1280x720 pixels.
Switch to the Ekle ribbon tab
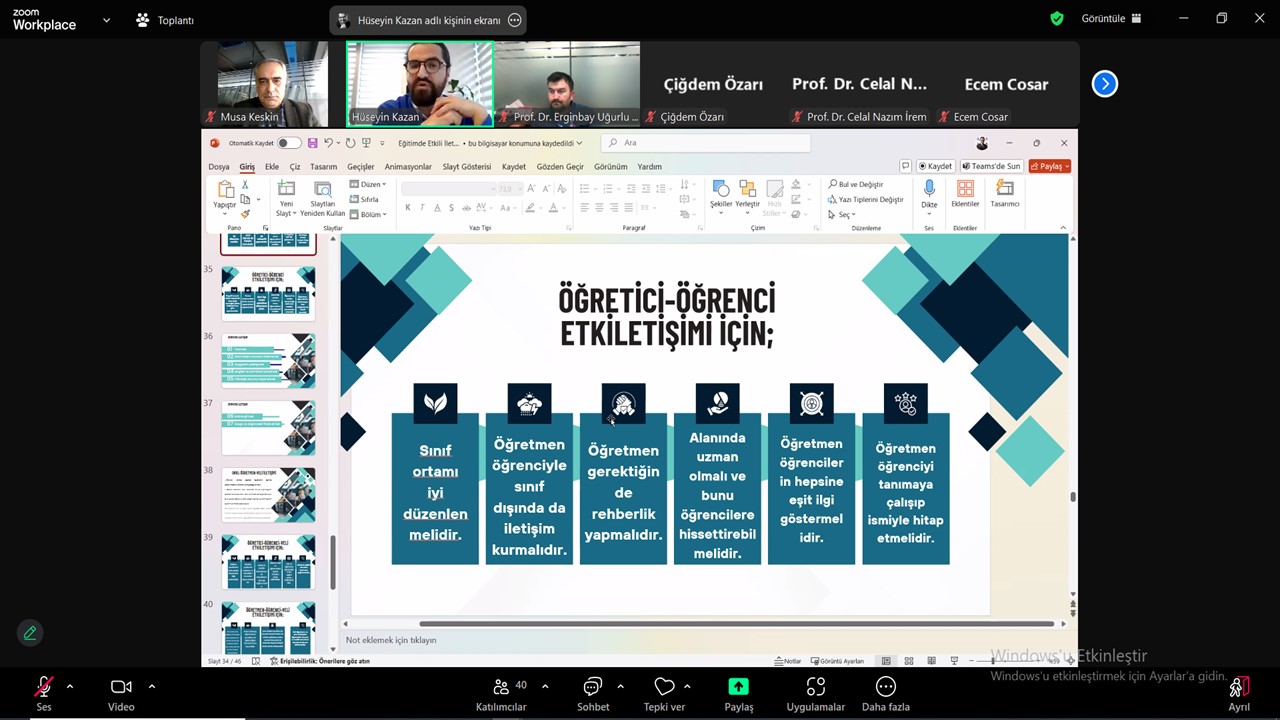point(271,167)
